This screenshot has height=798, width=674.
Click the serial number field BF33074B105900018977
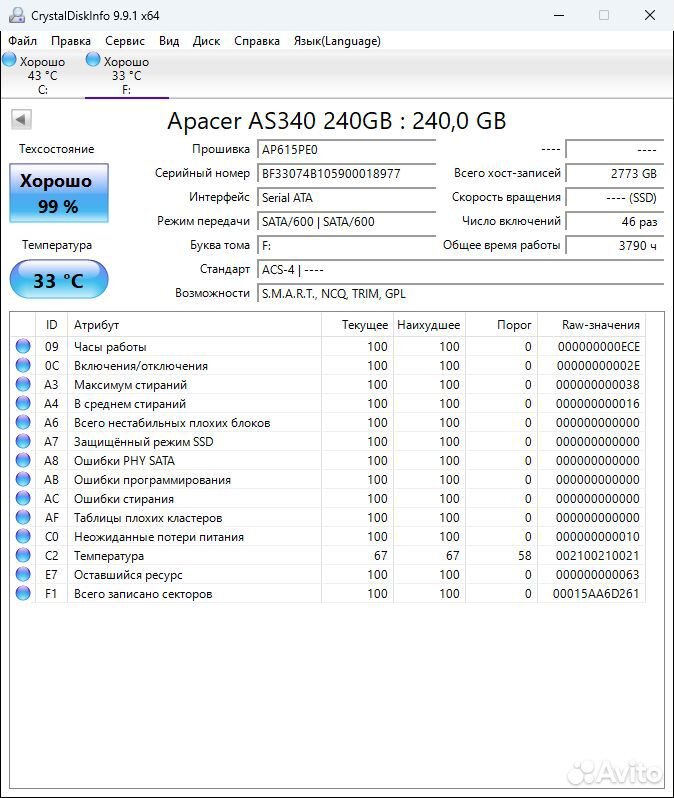[347, 174]
